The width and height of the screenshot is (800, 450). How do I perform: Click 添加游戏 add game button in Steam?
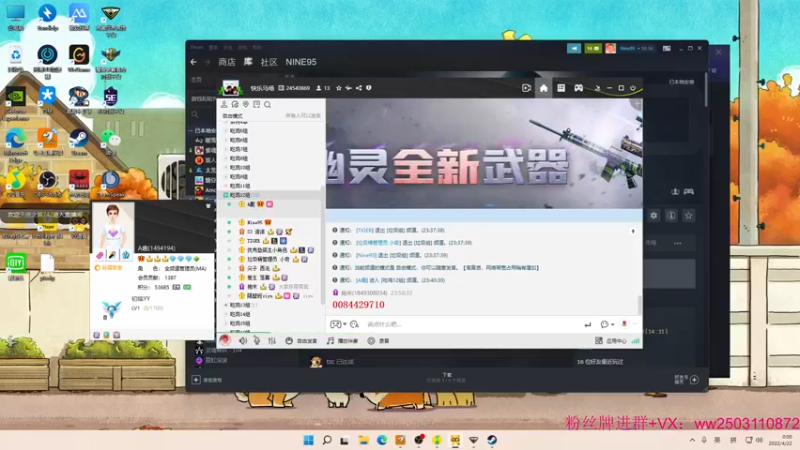click(x=207, y=380)
